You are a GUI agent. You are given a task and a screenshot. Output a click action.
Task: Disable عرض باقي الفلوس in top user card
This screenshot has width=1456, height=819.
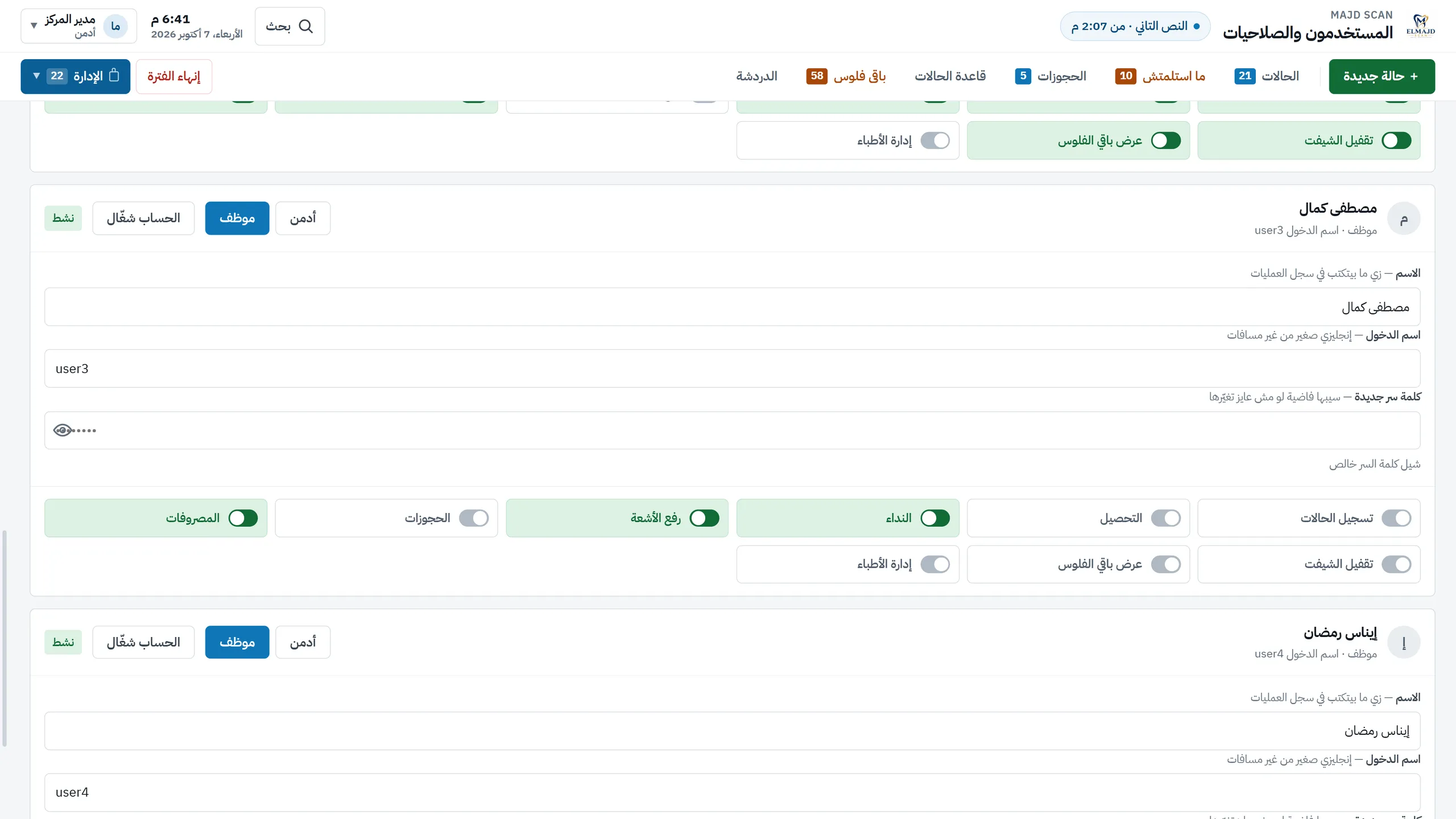point(1166,140)
